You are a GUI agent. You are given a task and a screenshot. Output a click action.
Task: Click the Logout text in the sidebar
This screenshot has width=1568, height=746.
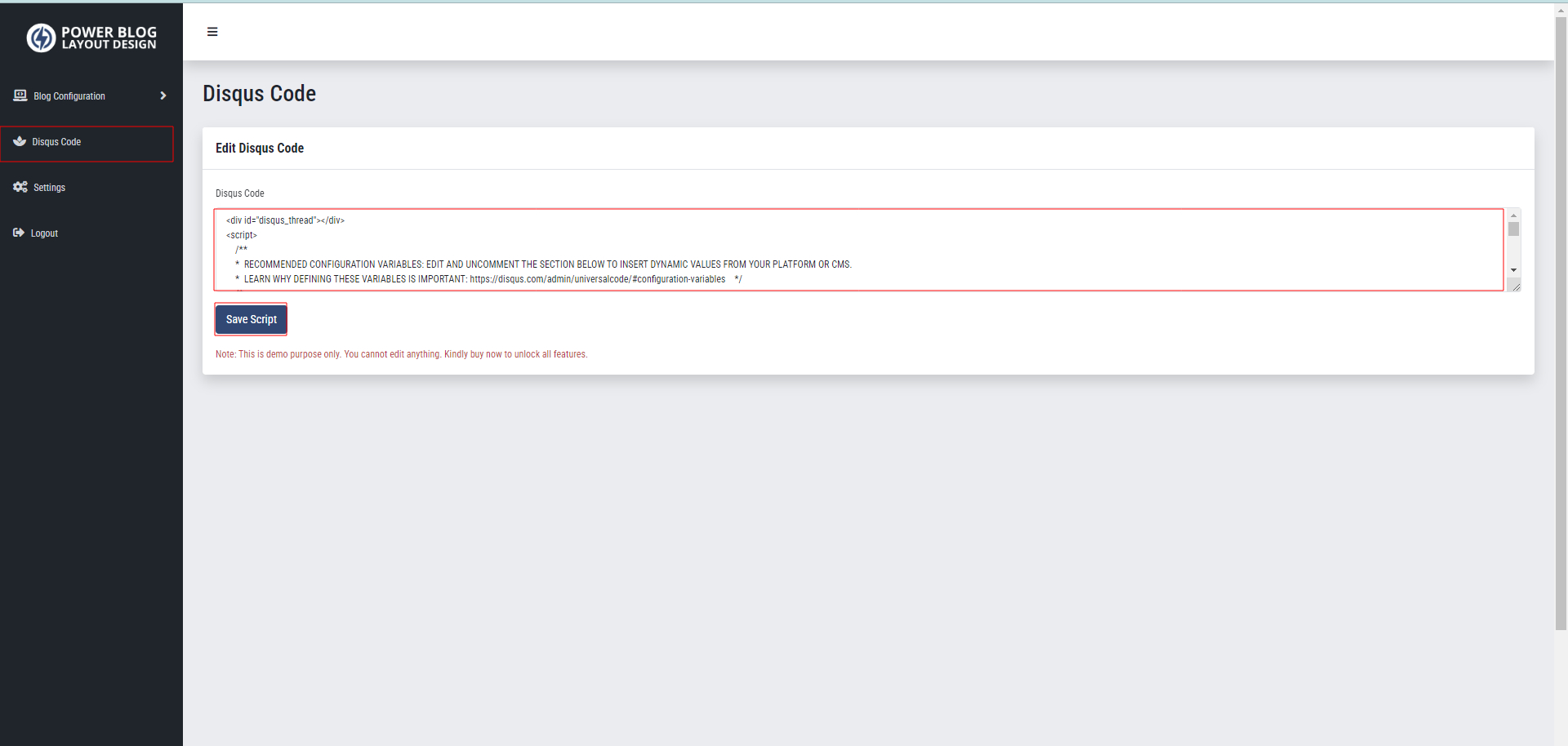click(44, 233)
